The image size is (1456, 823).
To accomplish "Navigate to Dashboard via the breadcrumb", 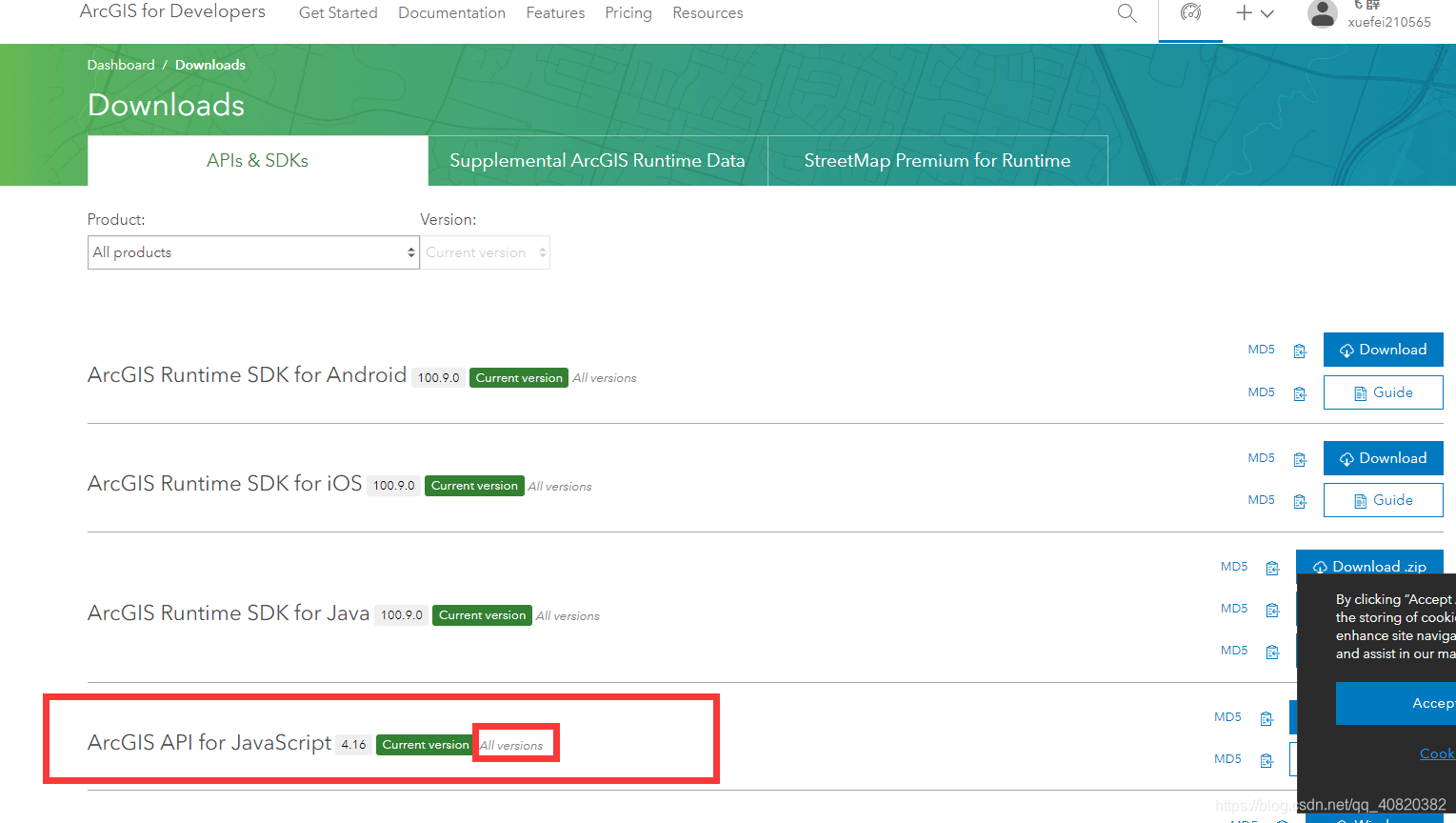I will [120, 64].
